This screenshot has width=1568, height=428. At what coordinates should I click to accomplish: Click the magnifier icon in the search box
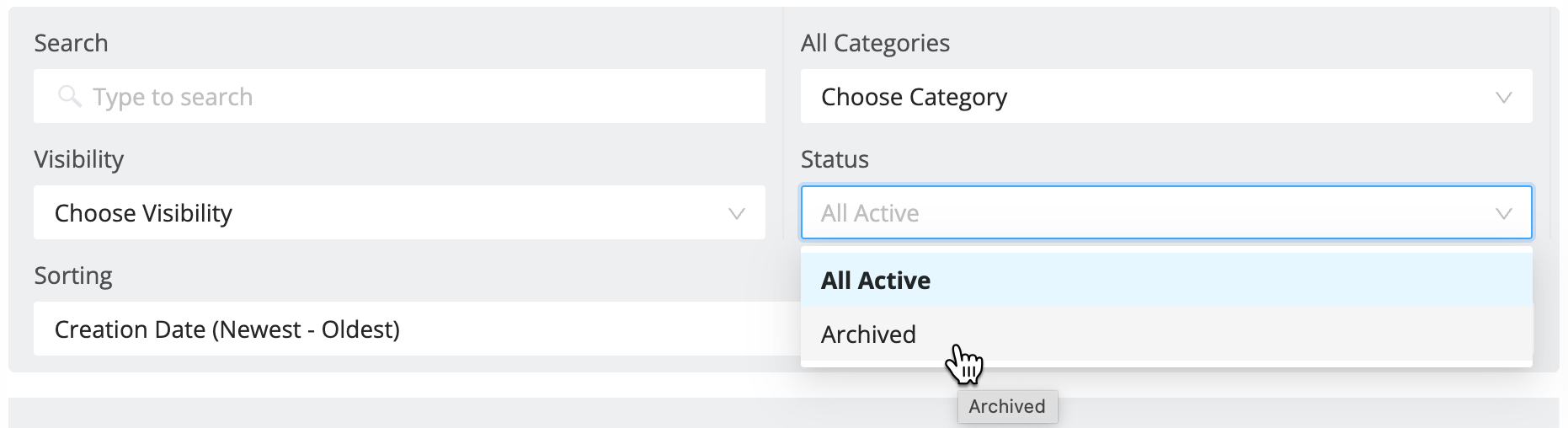[x=70, y=97]
